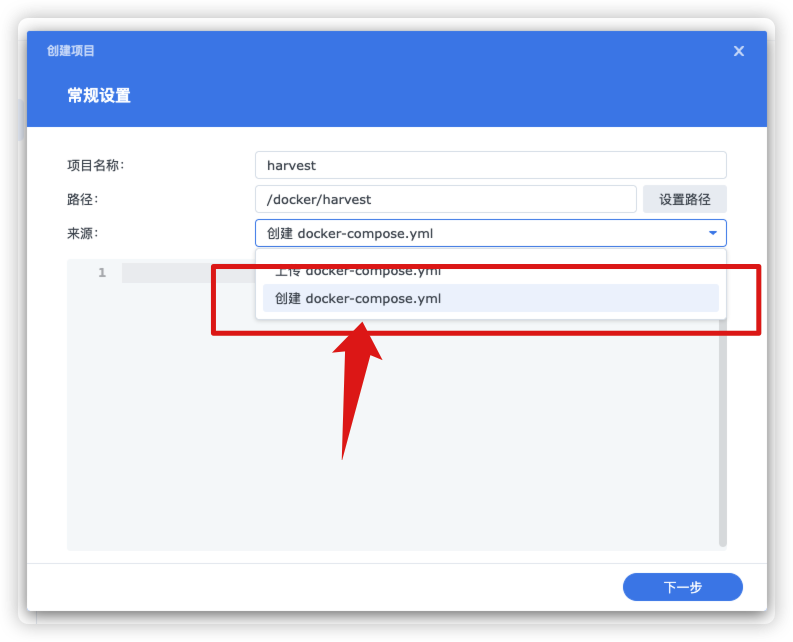Click the 项目名称 field containing harvest
The width and height of the screenshot is (793, 642).
(490, 165)
